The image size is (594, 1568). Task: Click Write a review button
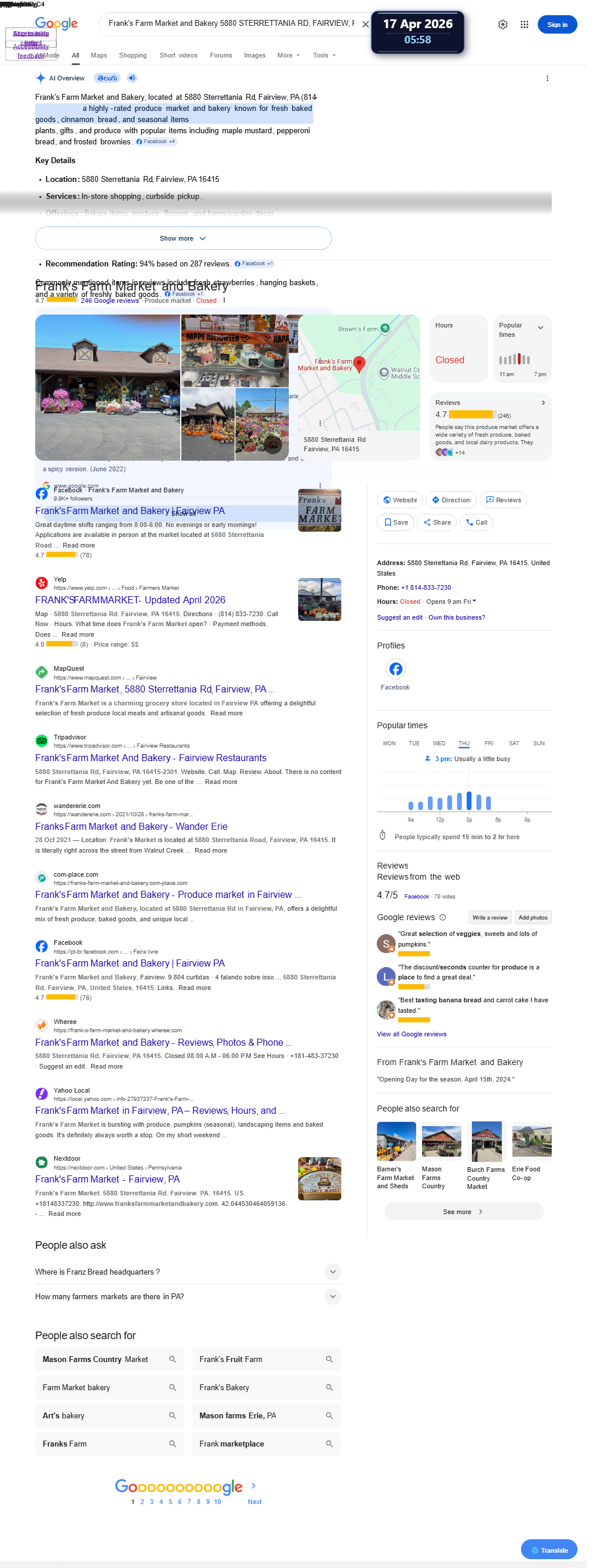490,917
